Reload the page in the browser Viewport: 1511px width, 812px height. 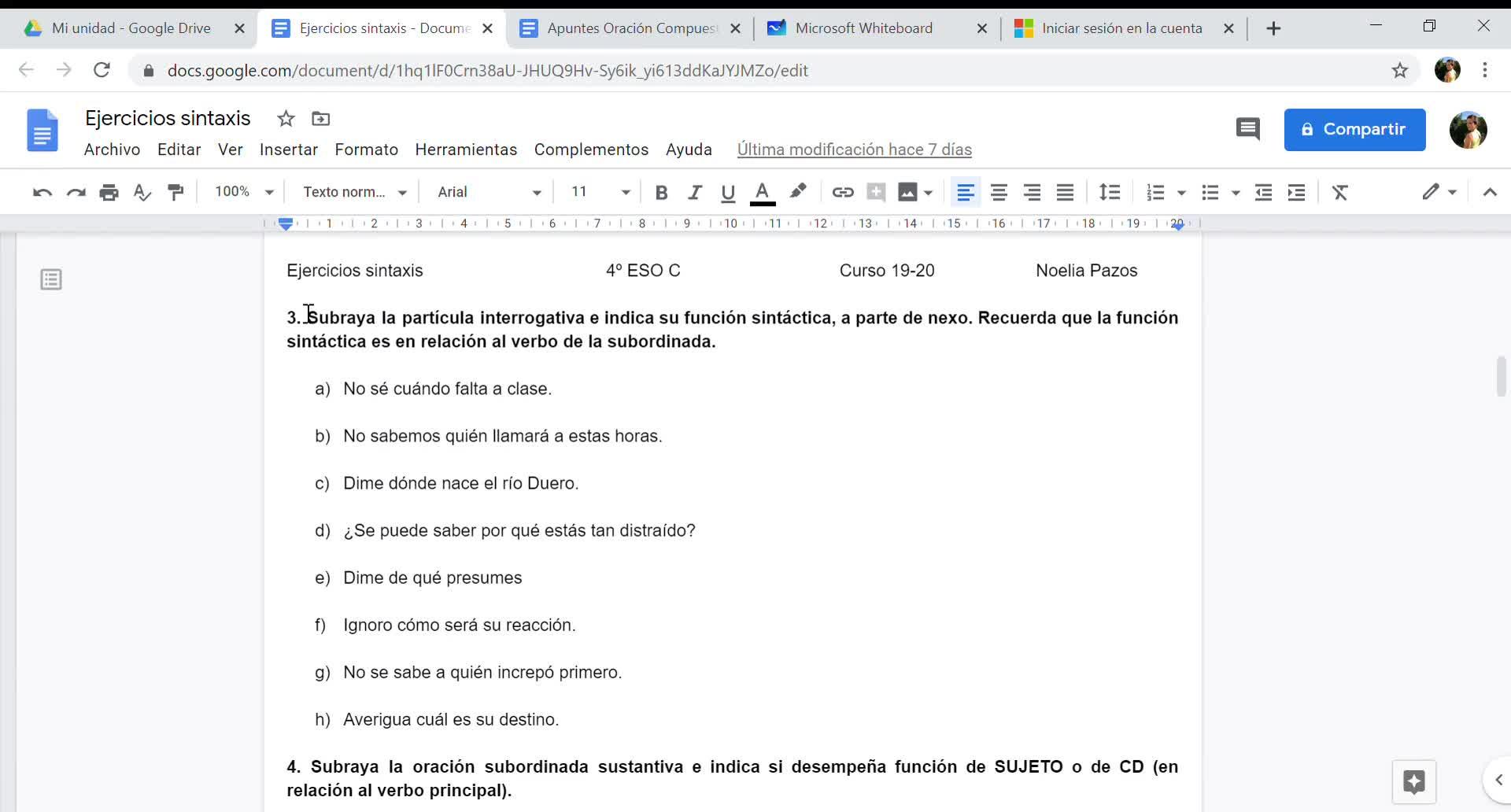102,70
